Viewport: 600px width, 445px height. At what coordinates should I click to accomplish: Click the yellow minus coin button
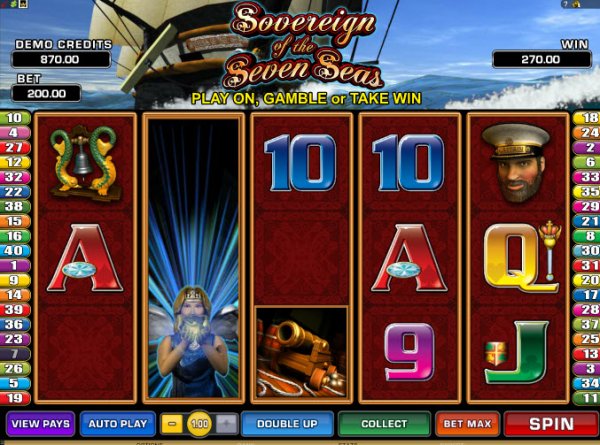pyautogui.click(x=172, y=424)
